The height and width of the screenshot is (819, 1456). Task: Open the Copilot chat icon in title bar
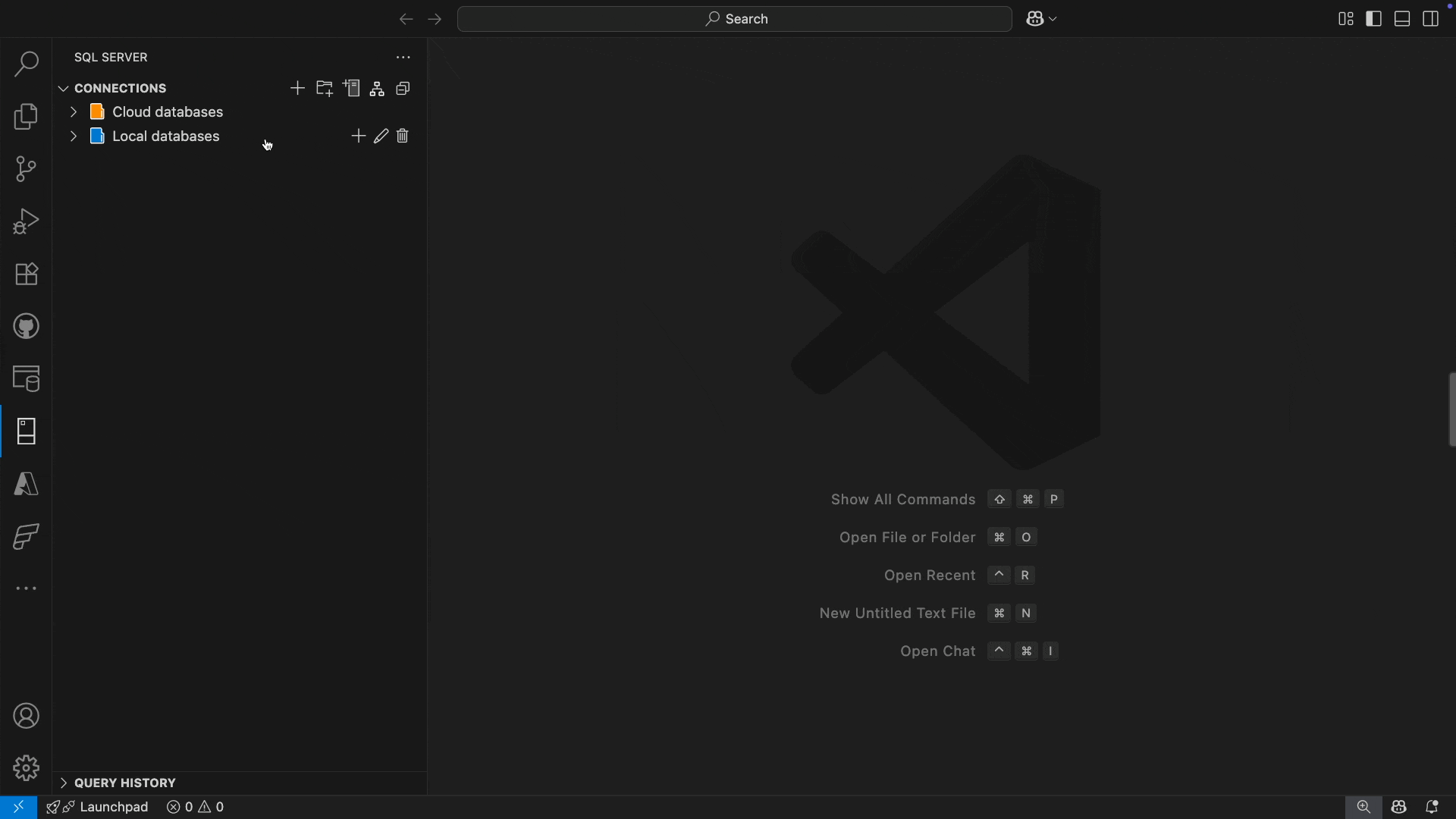point(1035,19)
